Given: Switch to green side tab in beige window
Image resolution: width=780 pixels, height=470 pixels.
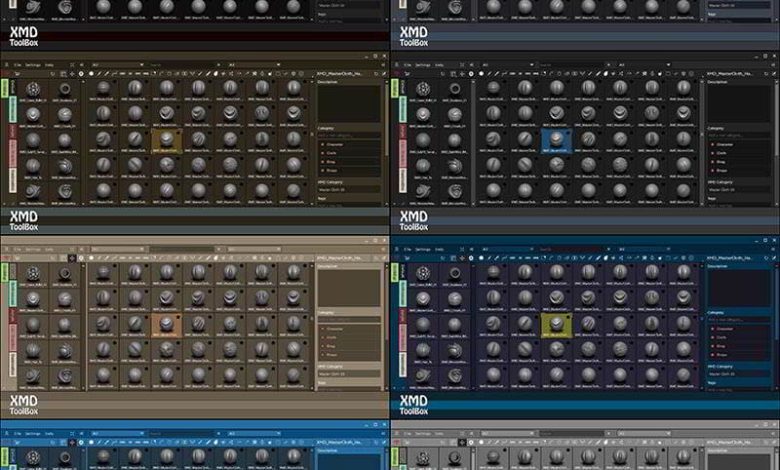Looking at the screenshot, I should click(x=5, y=272).
